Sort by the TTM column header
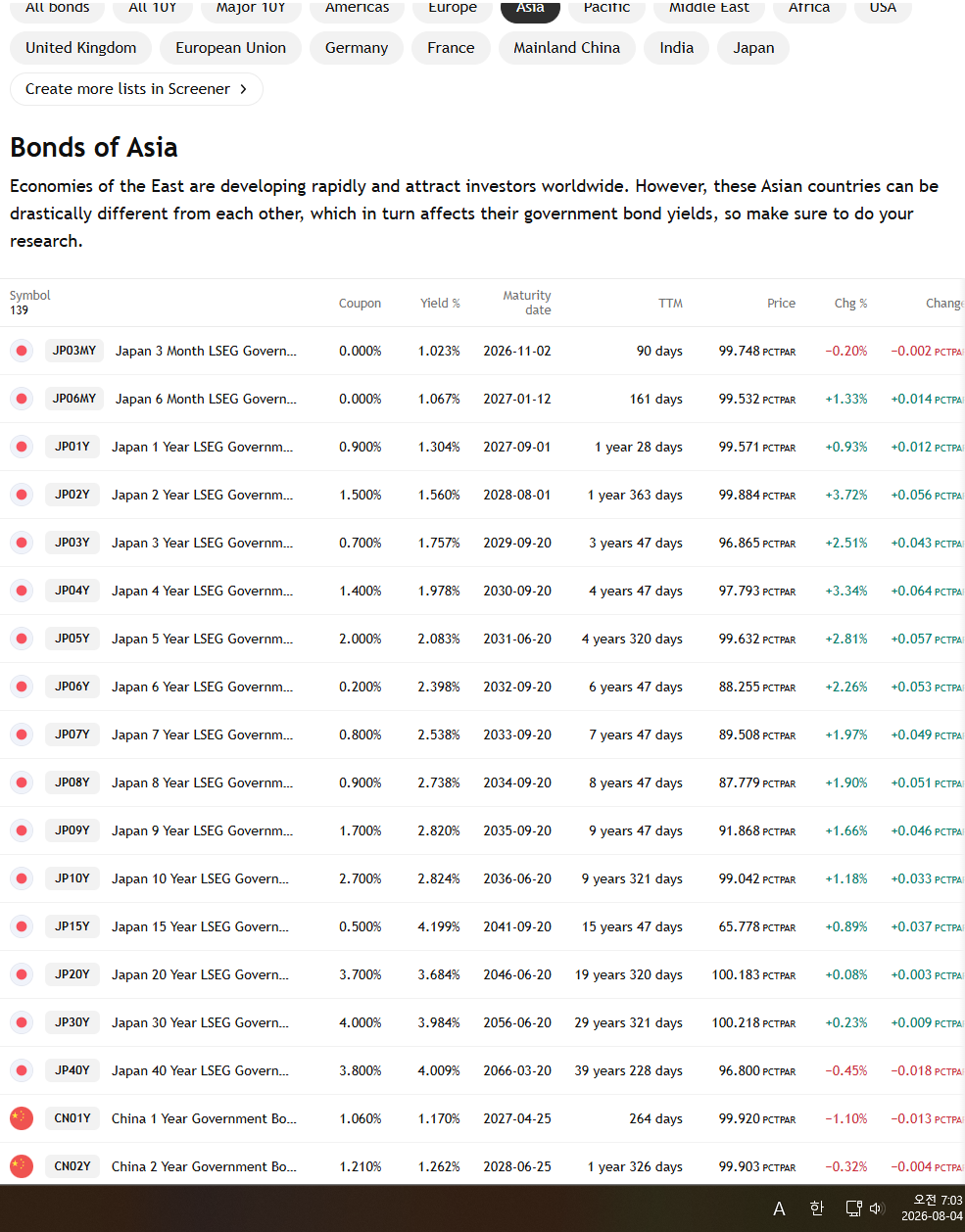965x1232 pixels. pyautogui.click(x=670, y=304)
